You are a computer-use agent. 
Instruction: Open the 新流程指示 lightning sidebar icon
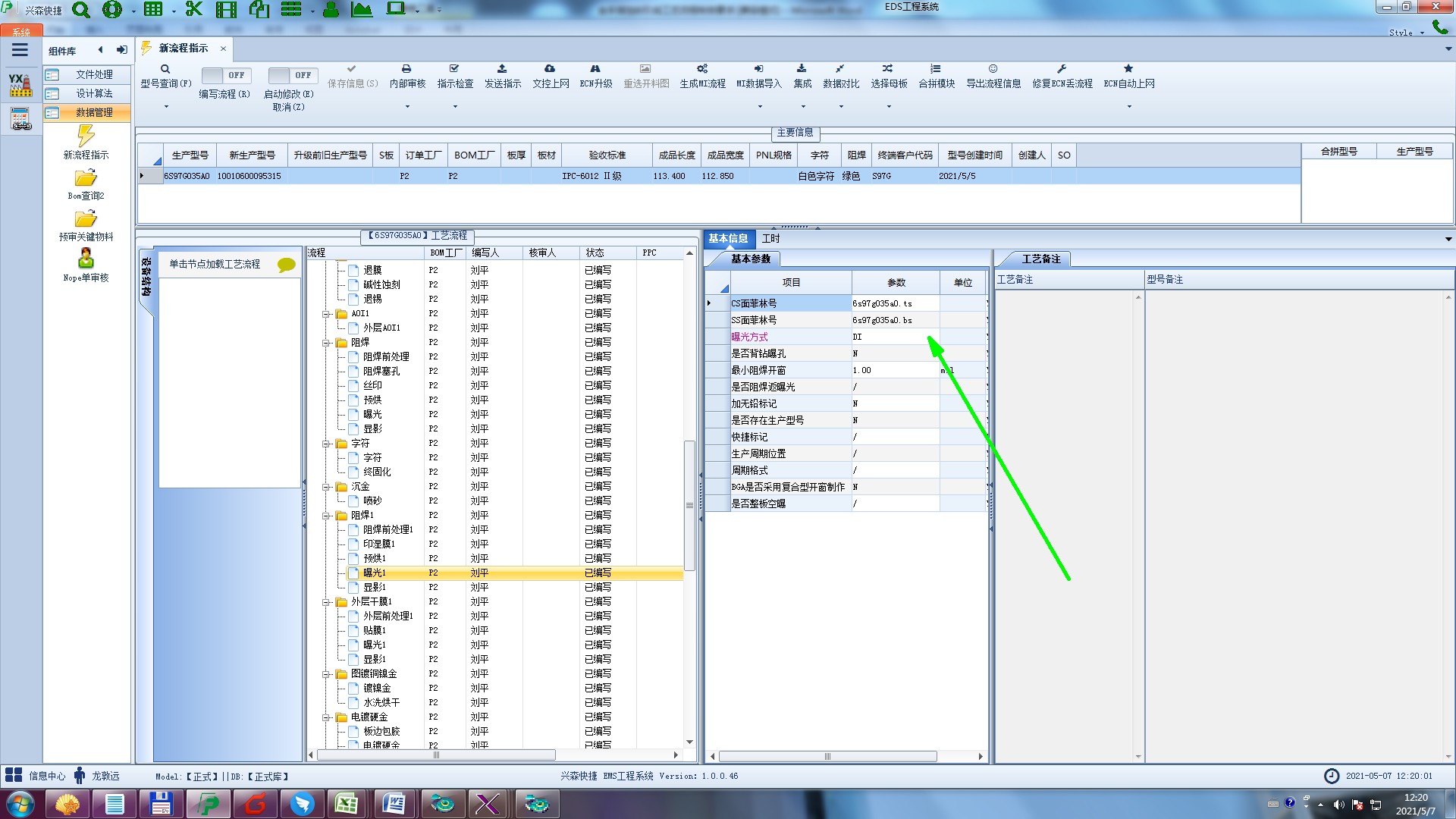(86, 136)
